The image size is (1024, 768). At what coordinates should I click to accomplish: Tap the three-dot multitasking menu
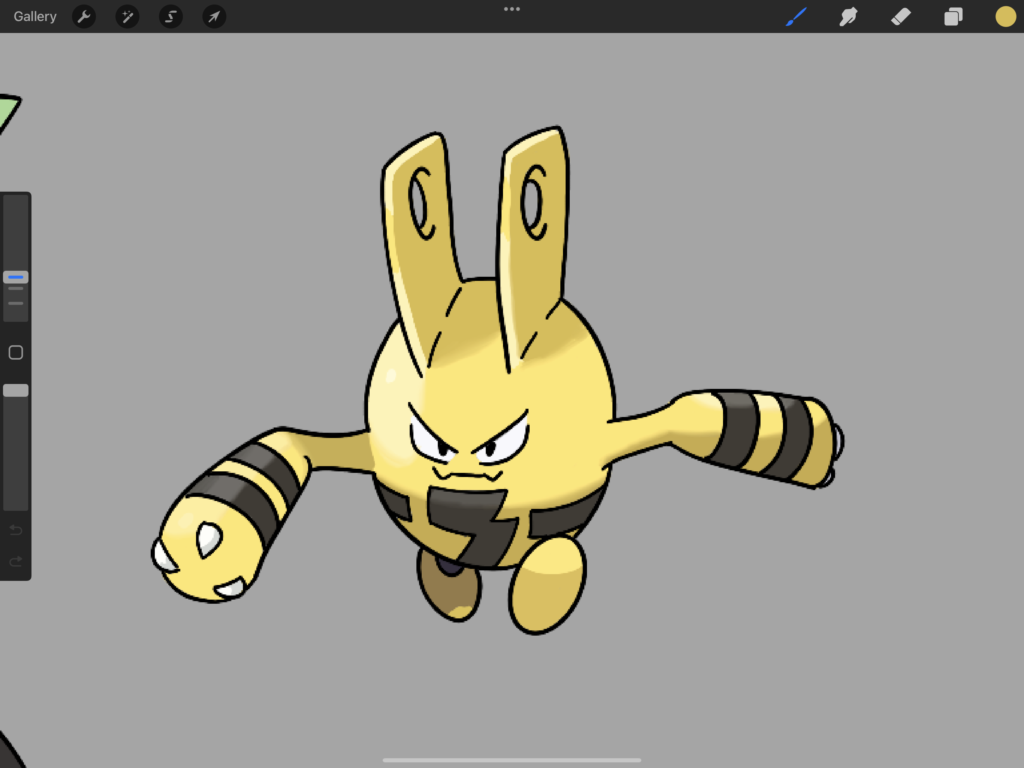[512, 9]
